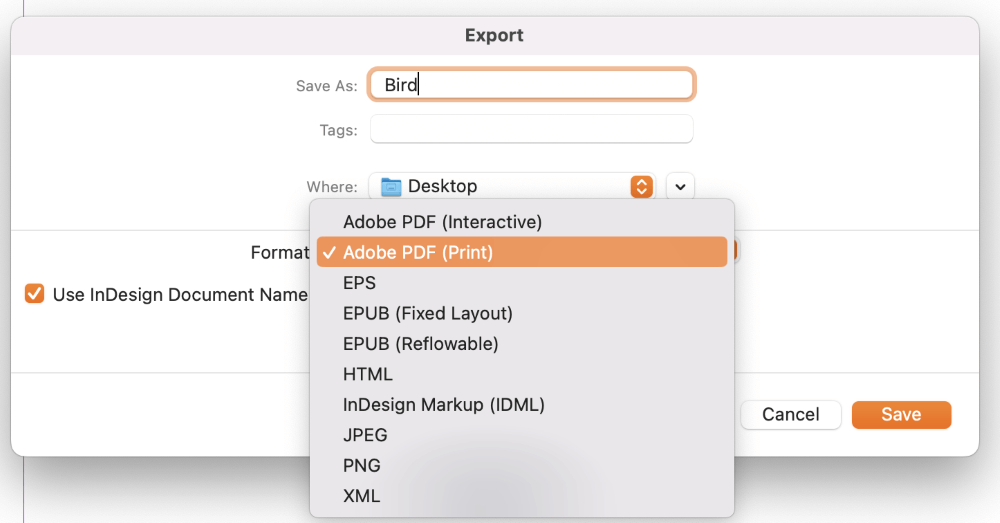Cancel the export dialog
The height and width of the screenshot is (523, 1000).
pos(791,415)
